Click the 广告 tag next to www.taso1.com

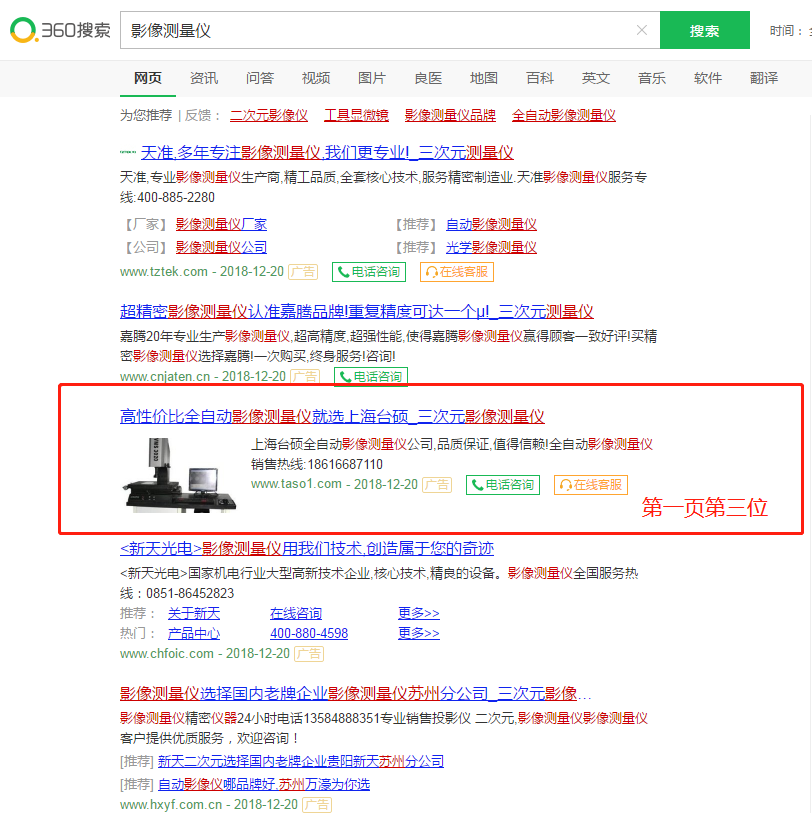click(x=437, y=485)
